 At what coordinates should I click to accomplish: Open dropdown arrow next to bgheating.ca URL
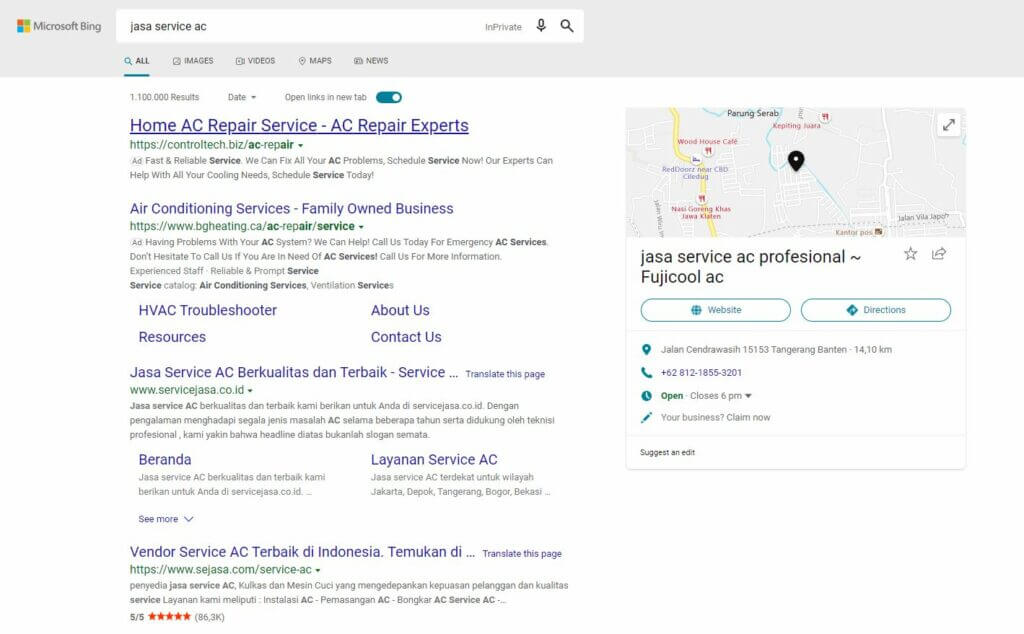(361, 227)
